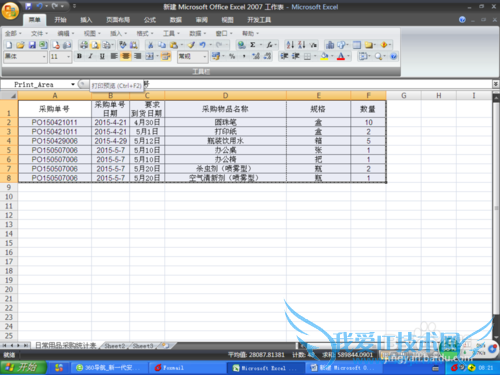Select cell with 瓶装饮用水

tap(225, 141)
